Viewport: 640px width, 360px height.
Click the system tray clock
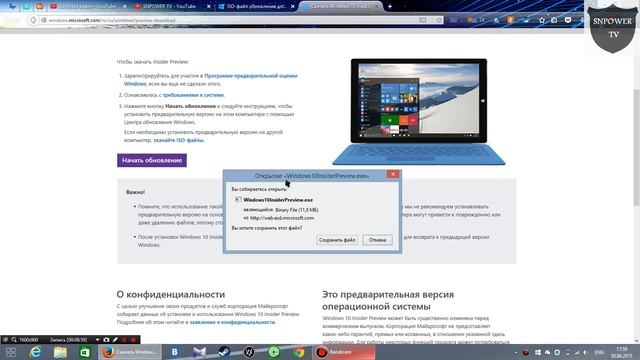pyautogui.click(x=622, y=352)
